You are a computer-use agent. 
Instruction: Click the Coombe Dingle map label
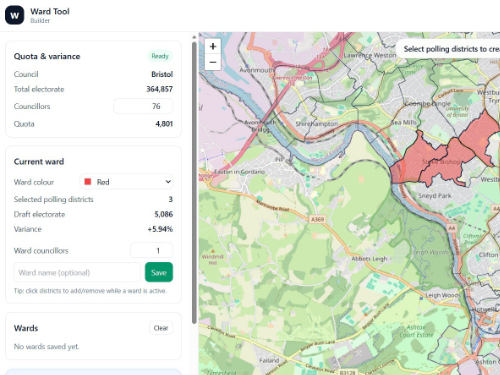[x=428, y=104]
